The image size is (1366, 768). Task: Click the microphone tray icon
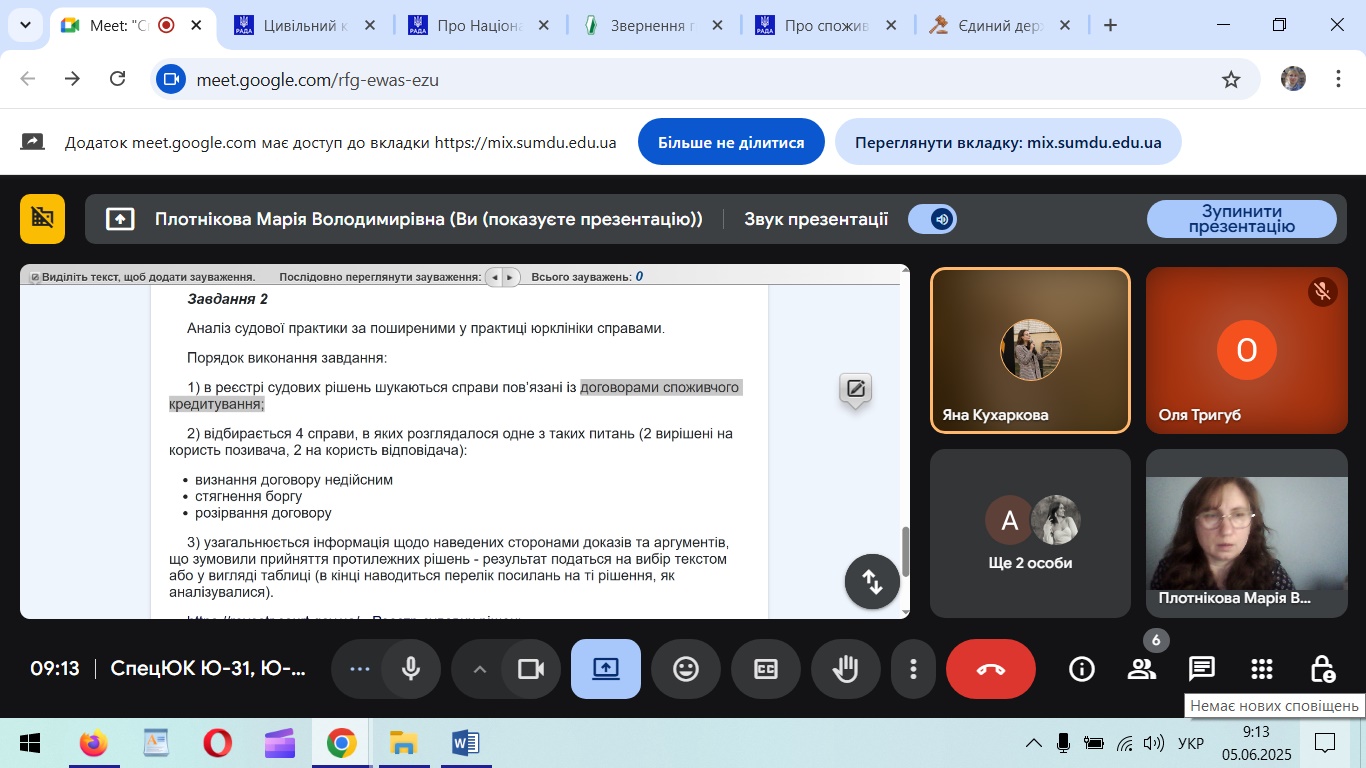[x=1063, y=743]
